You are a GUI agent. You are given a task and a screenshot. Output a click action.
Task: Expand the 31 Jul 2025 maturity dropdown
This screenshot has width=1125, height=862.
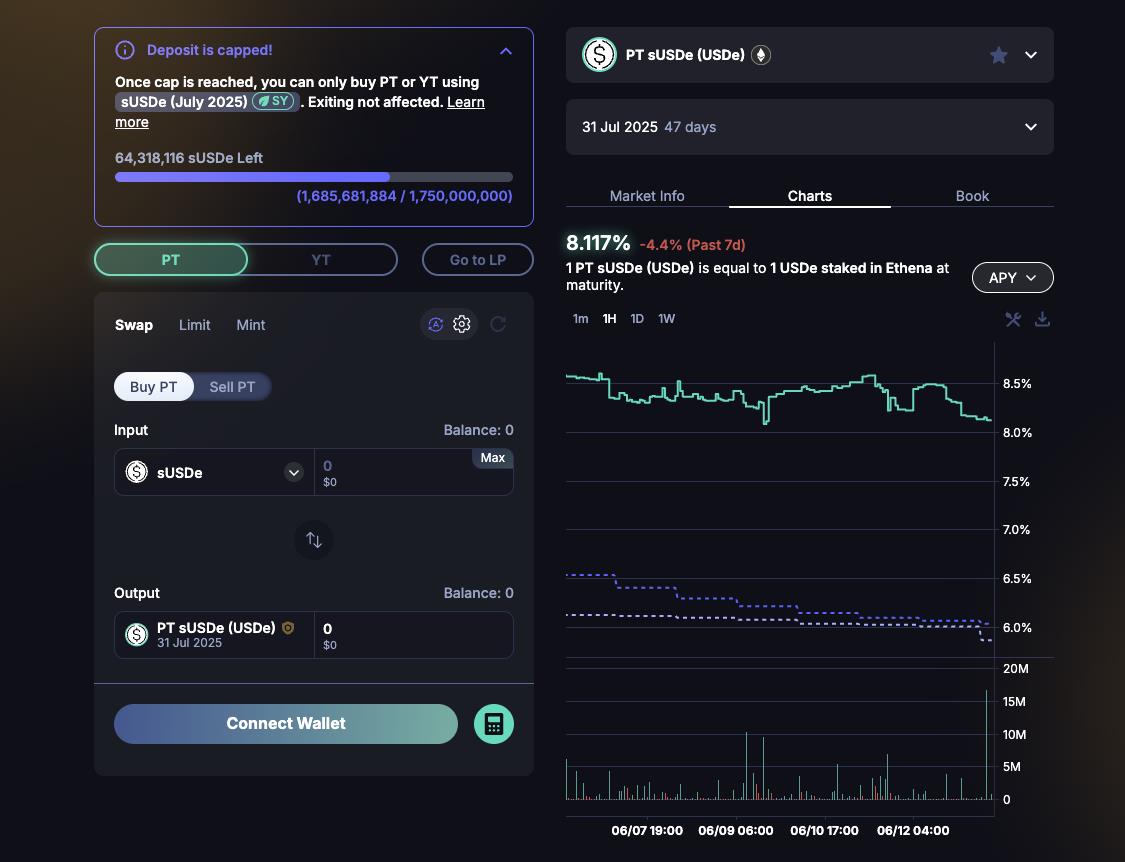pyautogui.click(x=1031, y=127)
